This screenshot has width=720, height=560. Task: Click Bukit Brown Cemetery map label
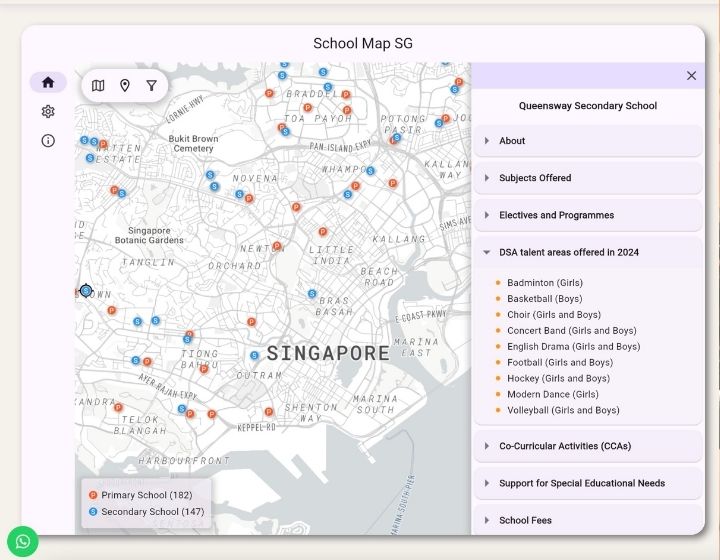click(193, 144)
